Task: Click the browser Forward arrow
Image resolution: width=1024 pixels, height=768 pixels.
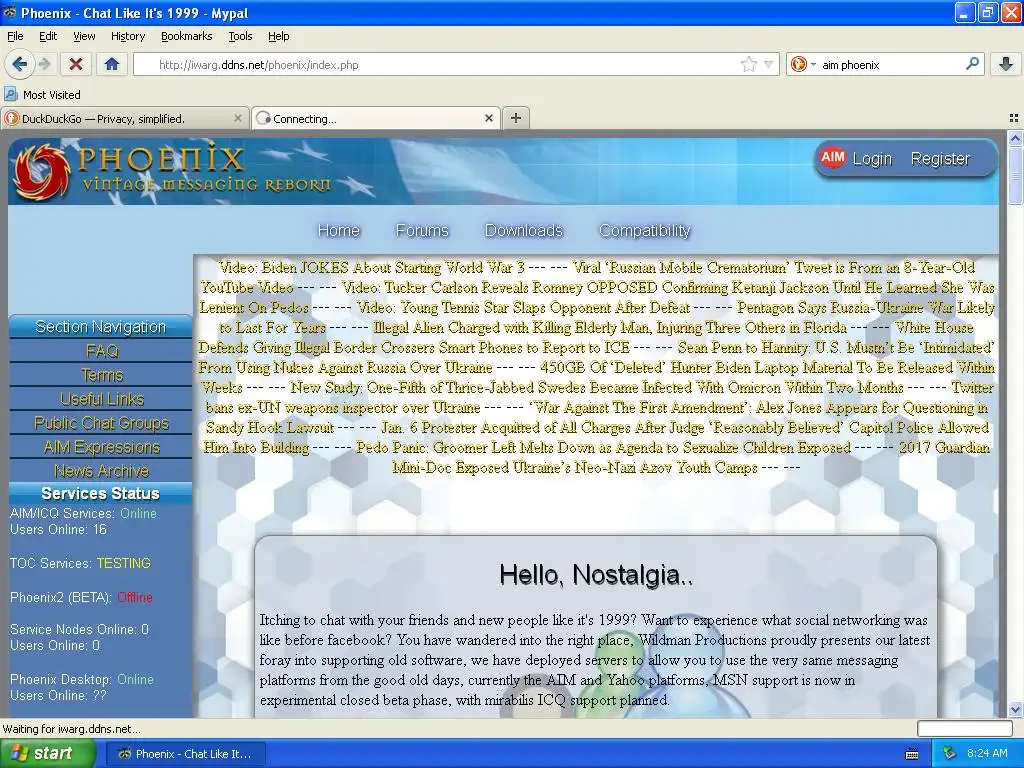Action: tap(44, 64)
